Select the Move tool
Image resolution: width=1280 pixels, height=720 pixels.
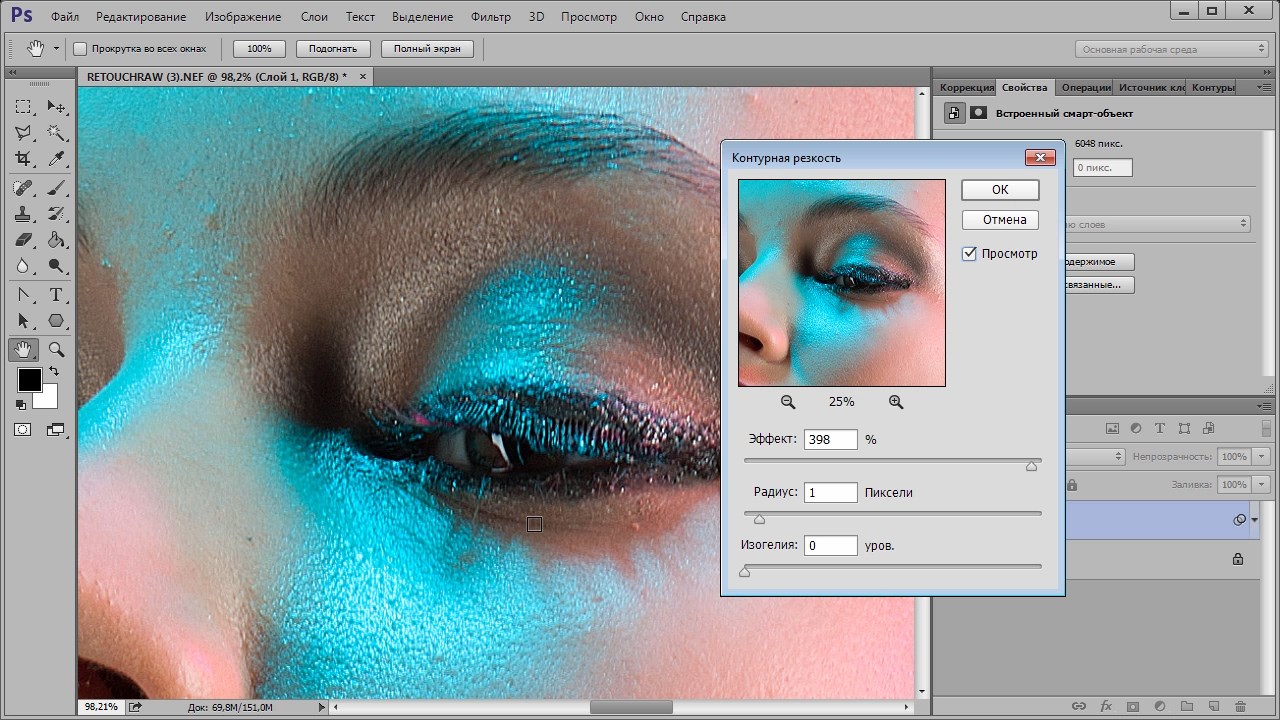56,107
